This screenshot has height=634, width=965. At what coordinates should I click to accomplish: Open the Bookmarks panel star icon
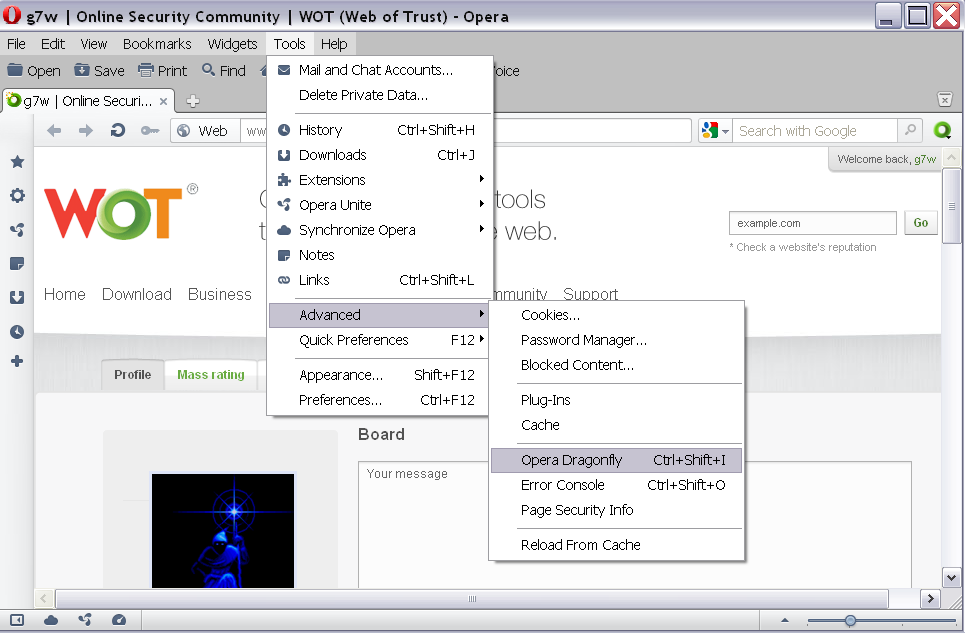(x=17, y=162)
